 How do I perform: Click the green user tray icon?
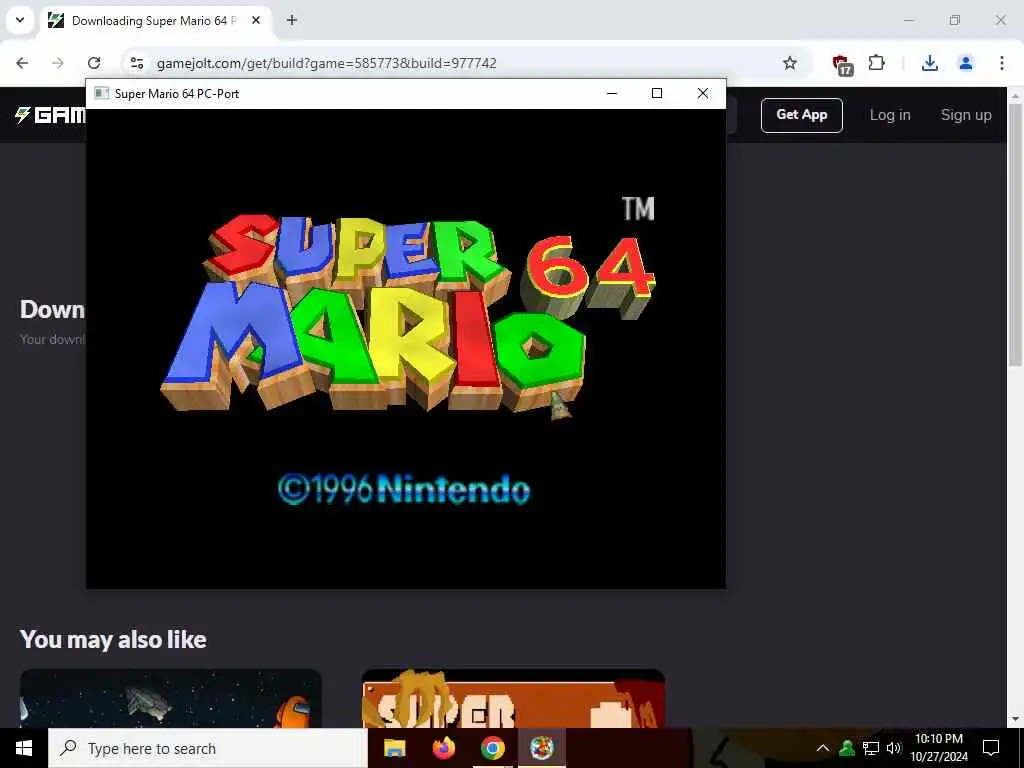coord(847,748)
